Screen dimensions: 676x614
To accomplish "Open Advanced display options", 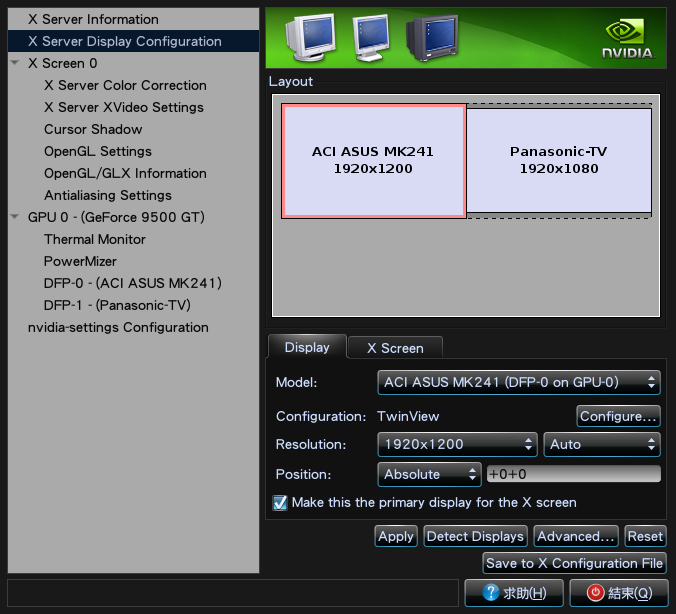I will tap(576, 536).
